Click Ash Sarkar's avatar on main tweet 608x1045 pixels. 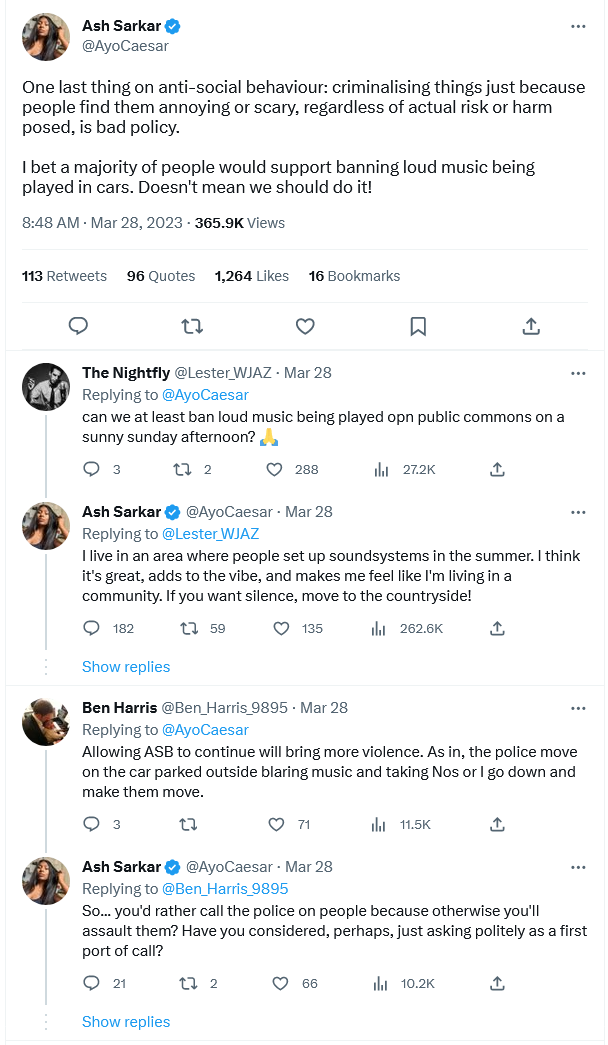(46, 36)
